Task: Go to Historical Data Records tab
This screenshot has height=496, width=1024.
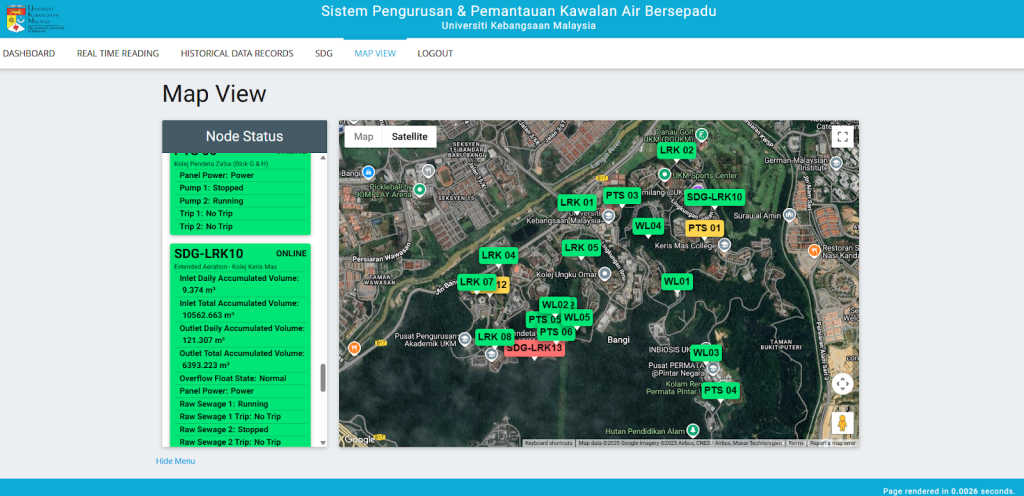Action: pos(237,53)
